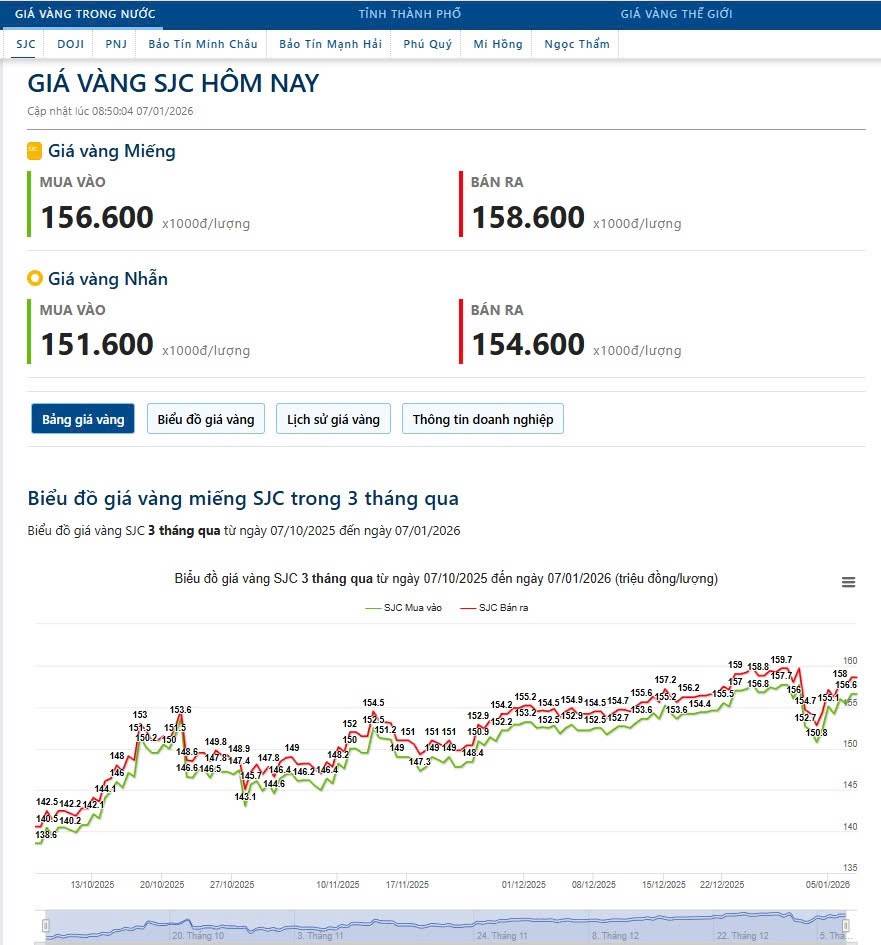This screenshot has width=881, height=945.
Task: Click the gold ring icon beside Giá vàng Nhẫn
Action: click(33, 279)
